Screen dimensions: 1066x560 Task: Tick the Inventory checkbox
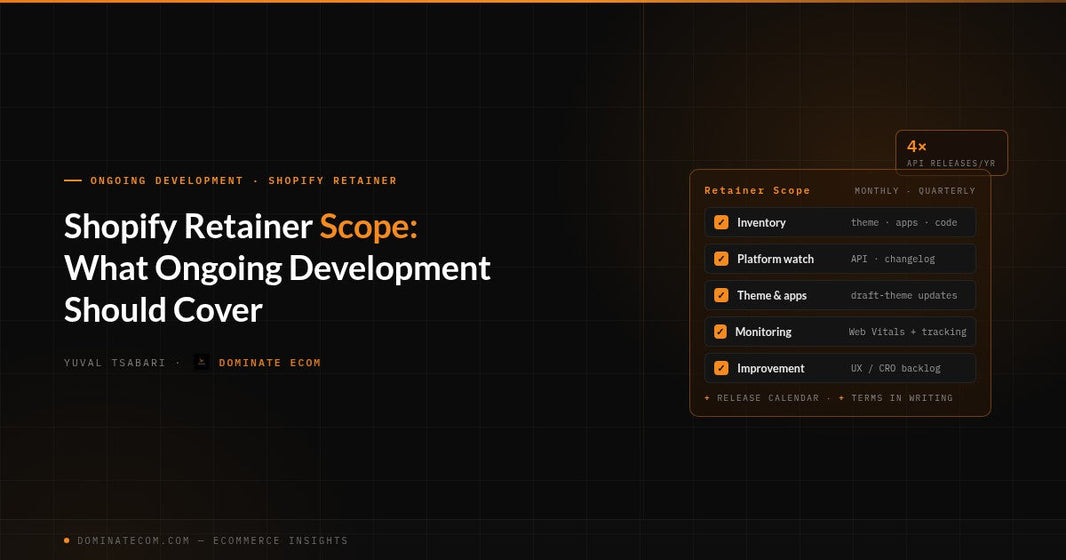(721, 222)
